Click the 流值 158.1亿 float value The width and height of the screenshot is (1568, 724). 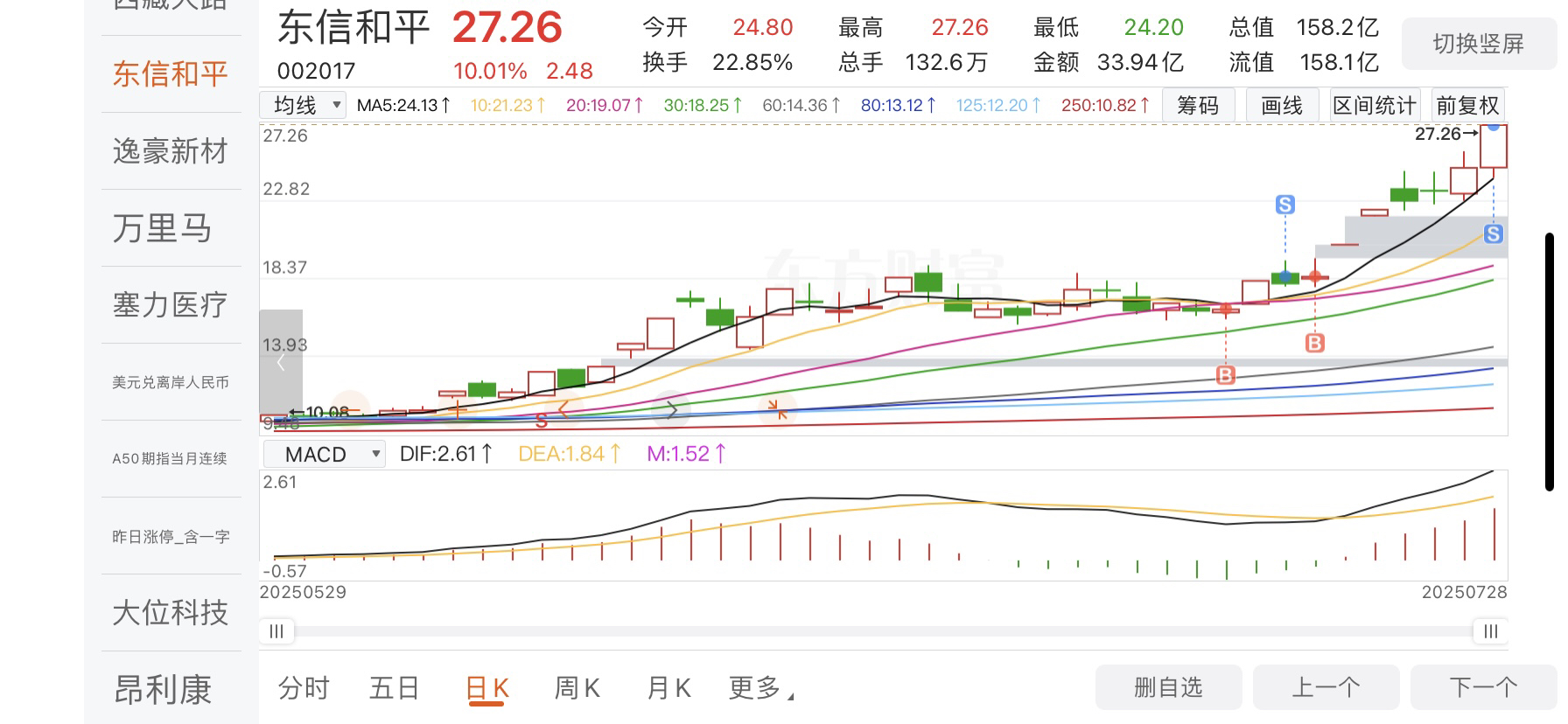1339,62
